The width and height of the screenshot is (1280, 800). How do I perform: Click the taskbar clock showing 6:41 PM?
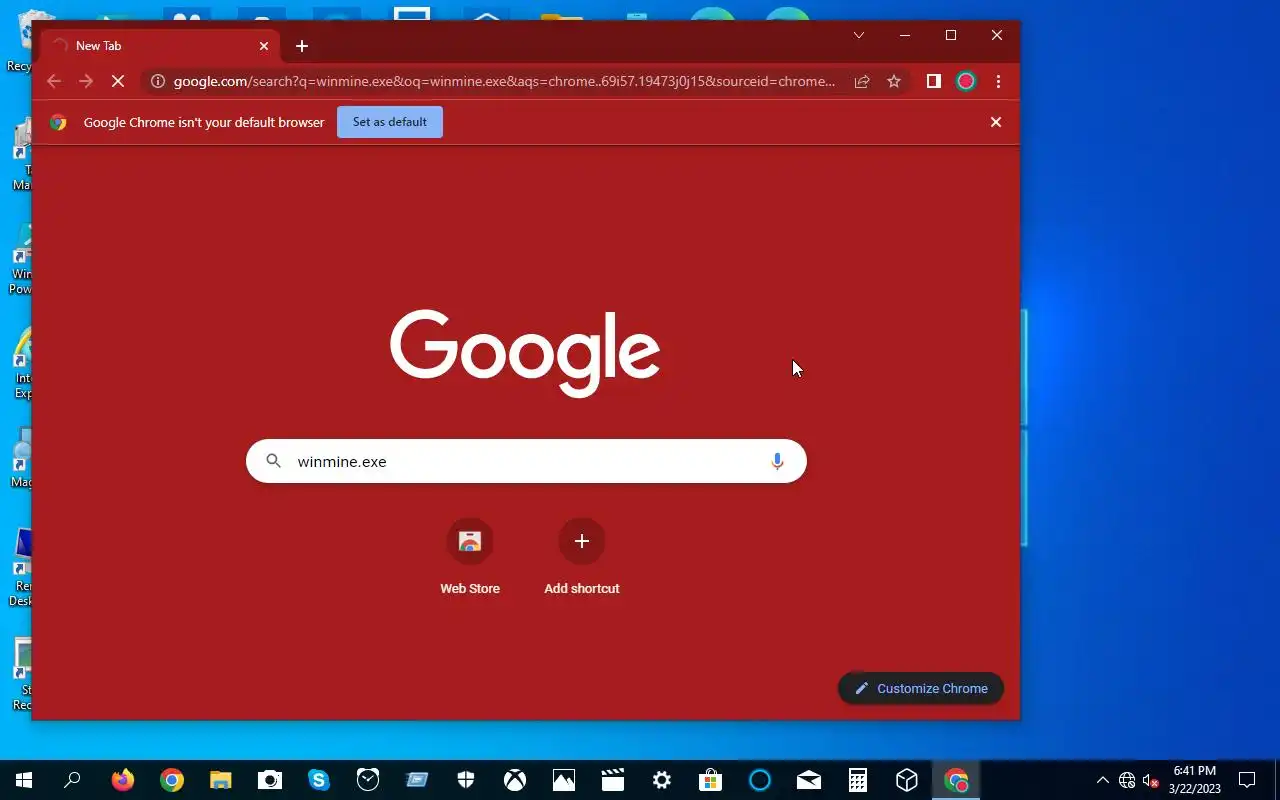click(x=1195, y=780)
